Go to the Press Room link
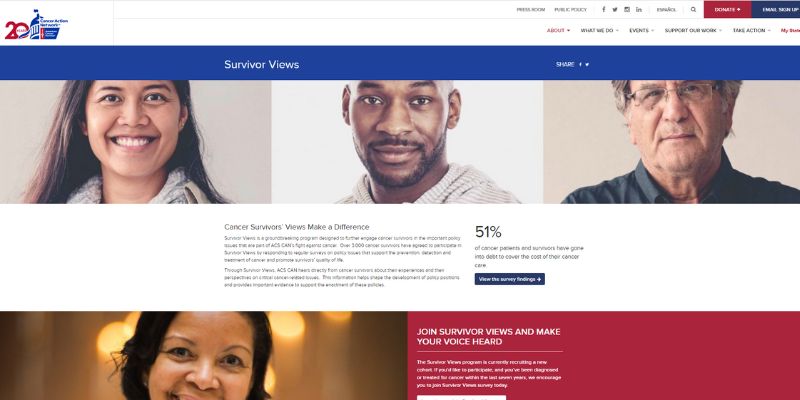800x400 pixels. point(531,10)
